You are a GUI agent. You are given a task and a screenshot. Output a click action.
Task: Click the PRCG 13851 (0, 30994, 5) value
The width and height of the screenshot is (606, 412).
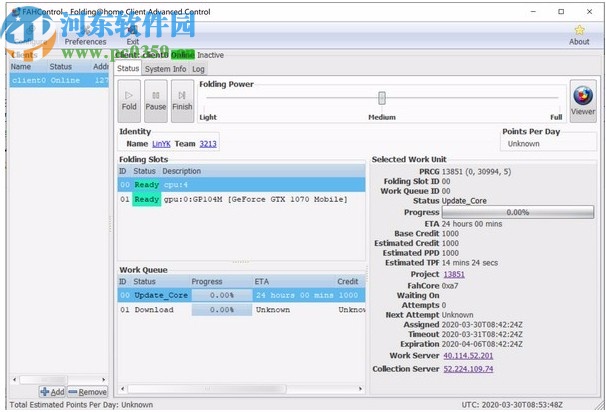tap(476, 172)
